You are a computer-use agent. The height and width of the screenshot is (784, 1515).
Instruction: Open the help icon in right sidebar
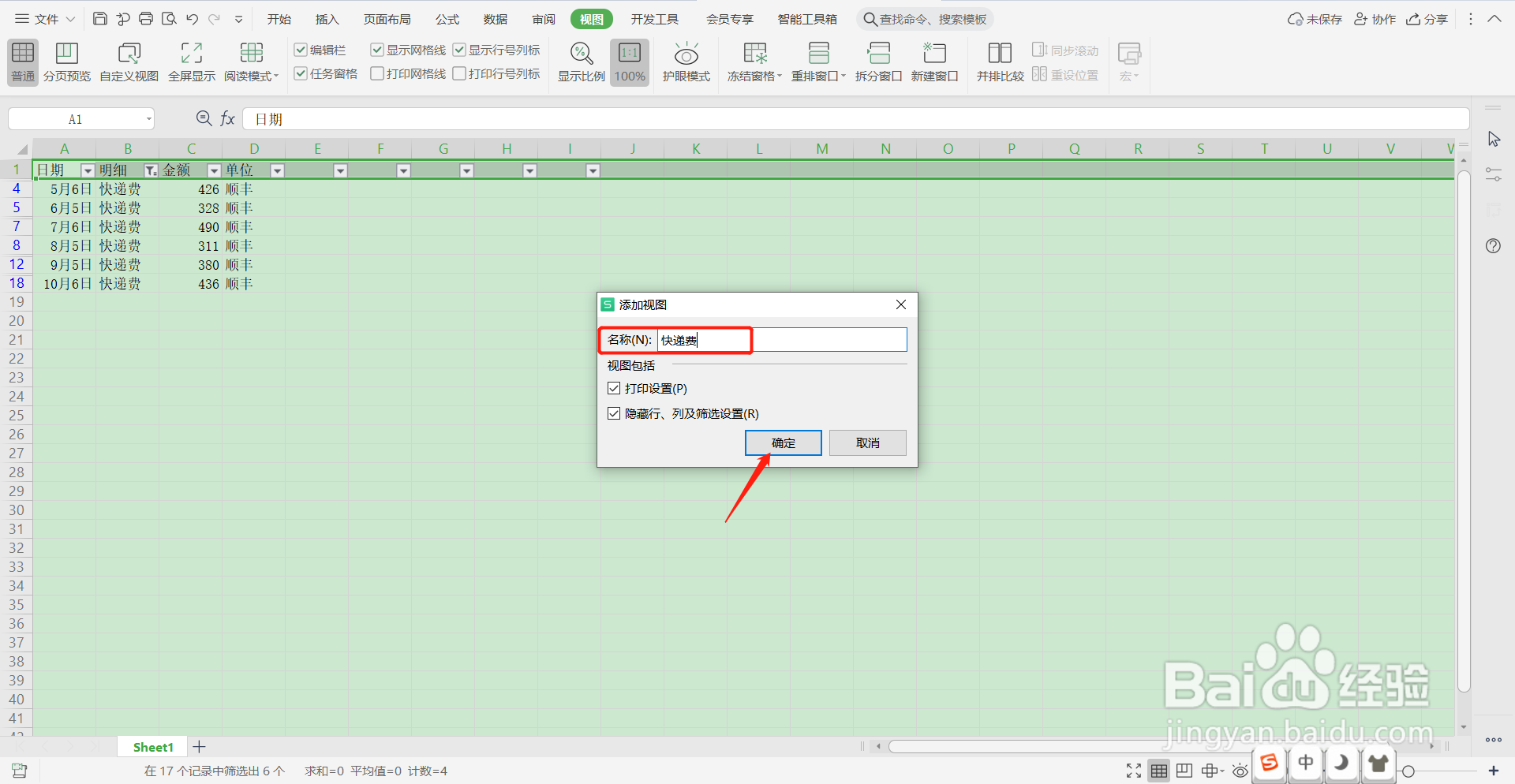(1493, 246)
